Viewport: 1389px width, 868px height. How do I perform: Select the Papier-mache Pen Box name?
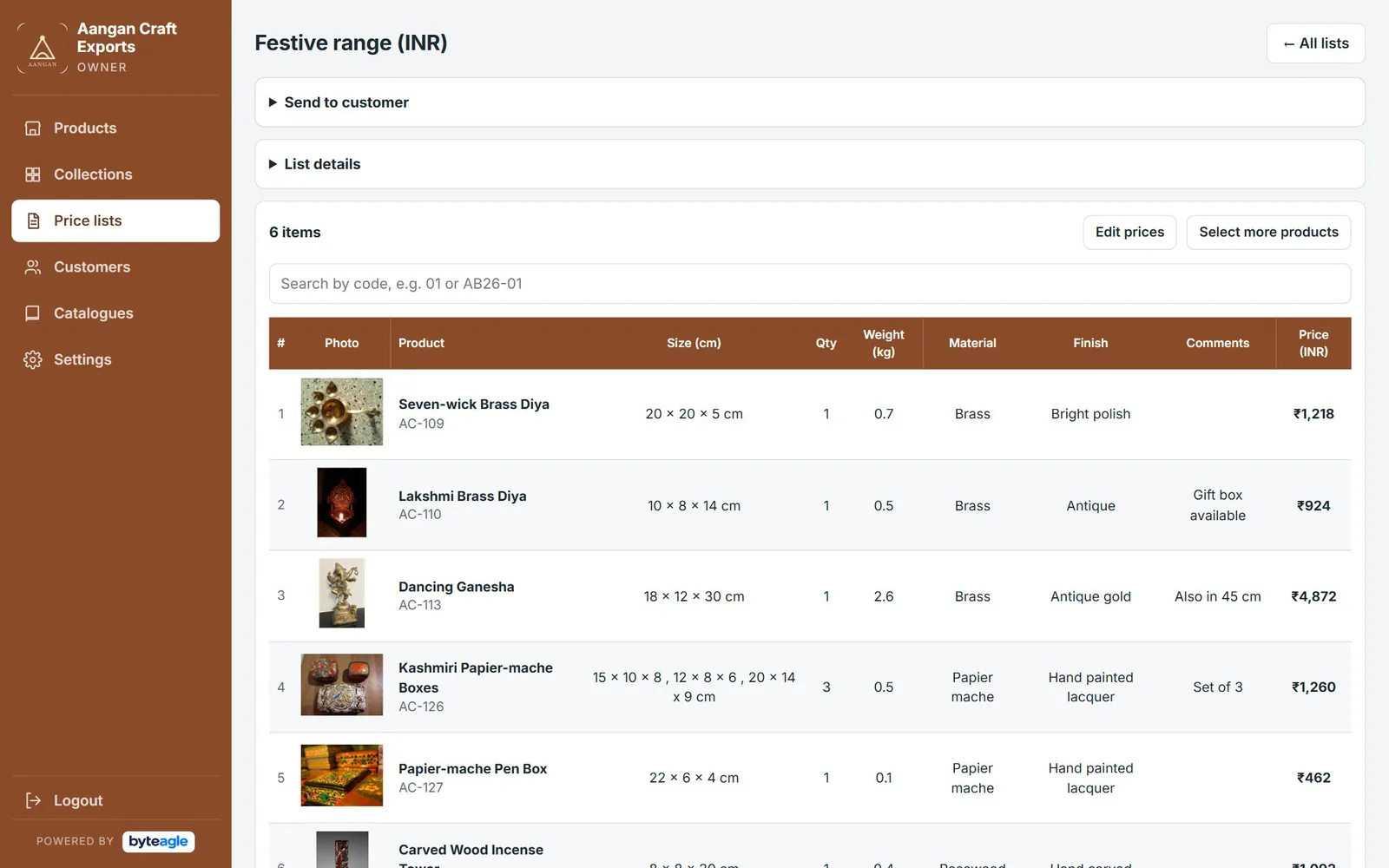coord(473,769)
